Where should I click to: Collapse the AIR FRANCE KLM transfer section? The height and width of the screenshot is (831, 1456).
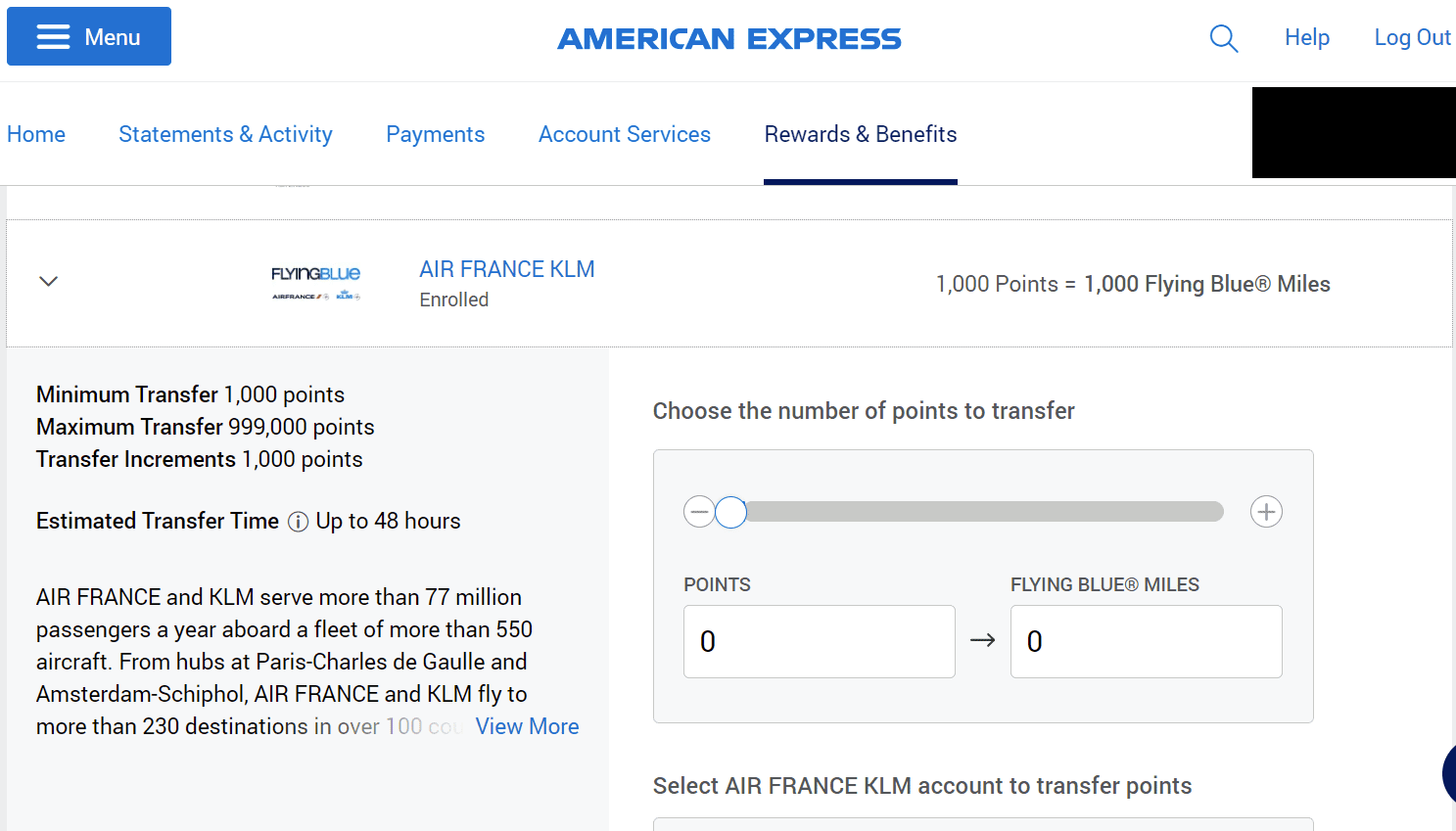point(48,281)
